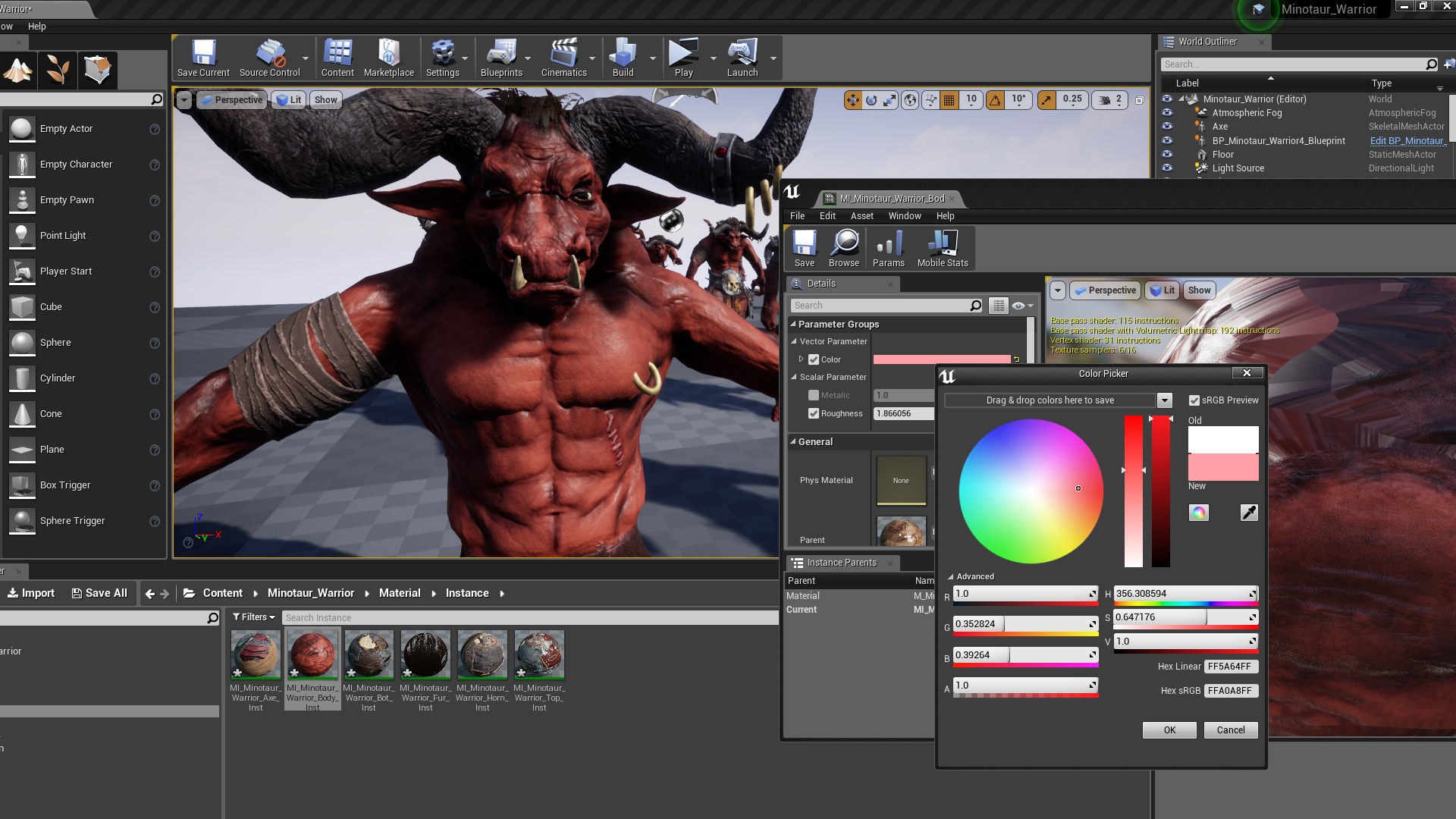The image size is (1456, 819).
Task: Open Details view options grid icon
Action: [999, 306]
